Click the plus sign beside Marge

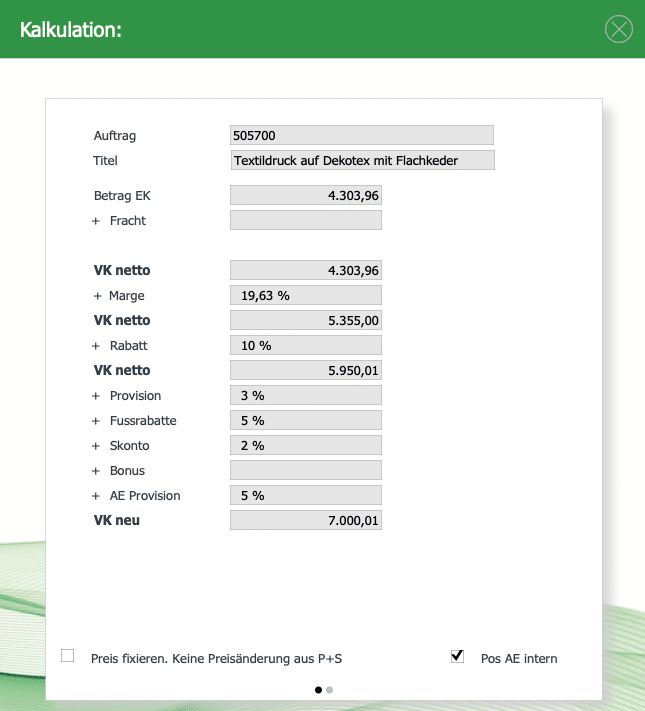(98, 296)
